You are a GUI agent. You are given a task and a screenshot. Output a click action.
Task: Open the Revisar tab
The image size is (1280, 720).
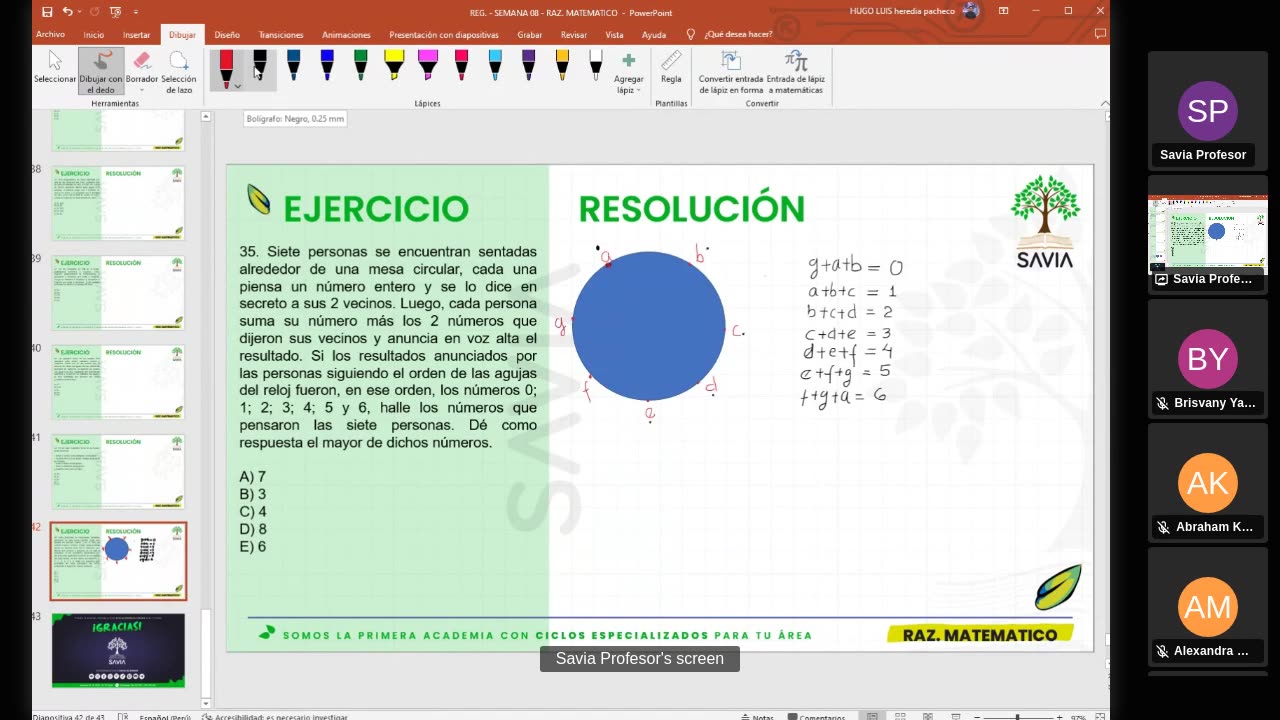click(574, 34)
